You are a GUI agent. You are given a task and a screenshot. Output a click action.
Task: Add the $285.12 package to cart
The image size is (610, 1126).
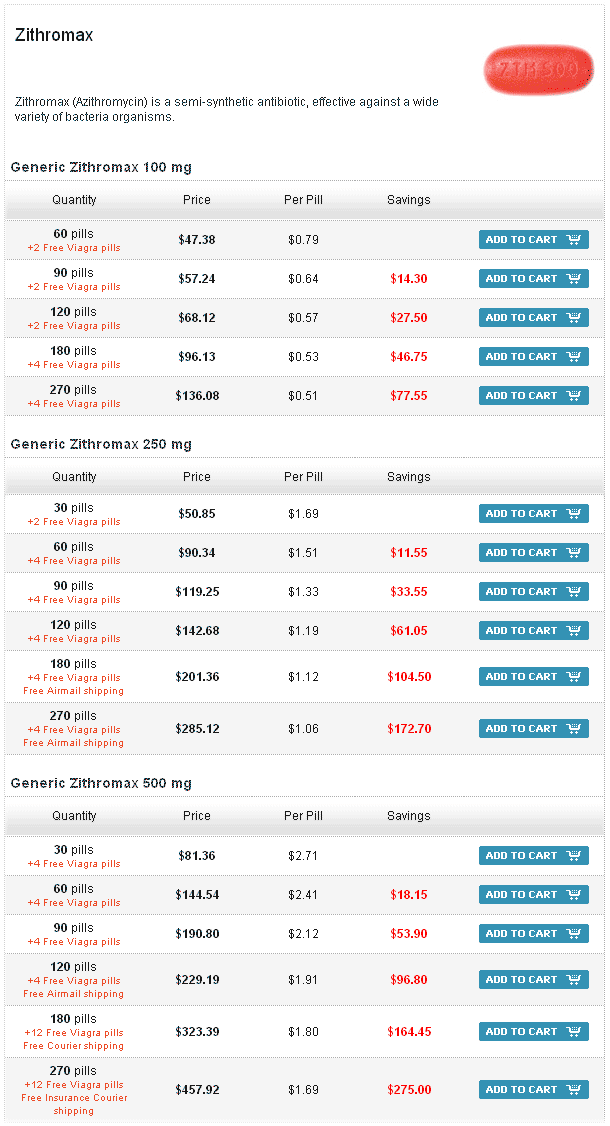[x=533, y=729]
